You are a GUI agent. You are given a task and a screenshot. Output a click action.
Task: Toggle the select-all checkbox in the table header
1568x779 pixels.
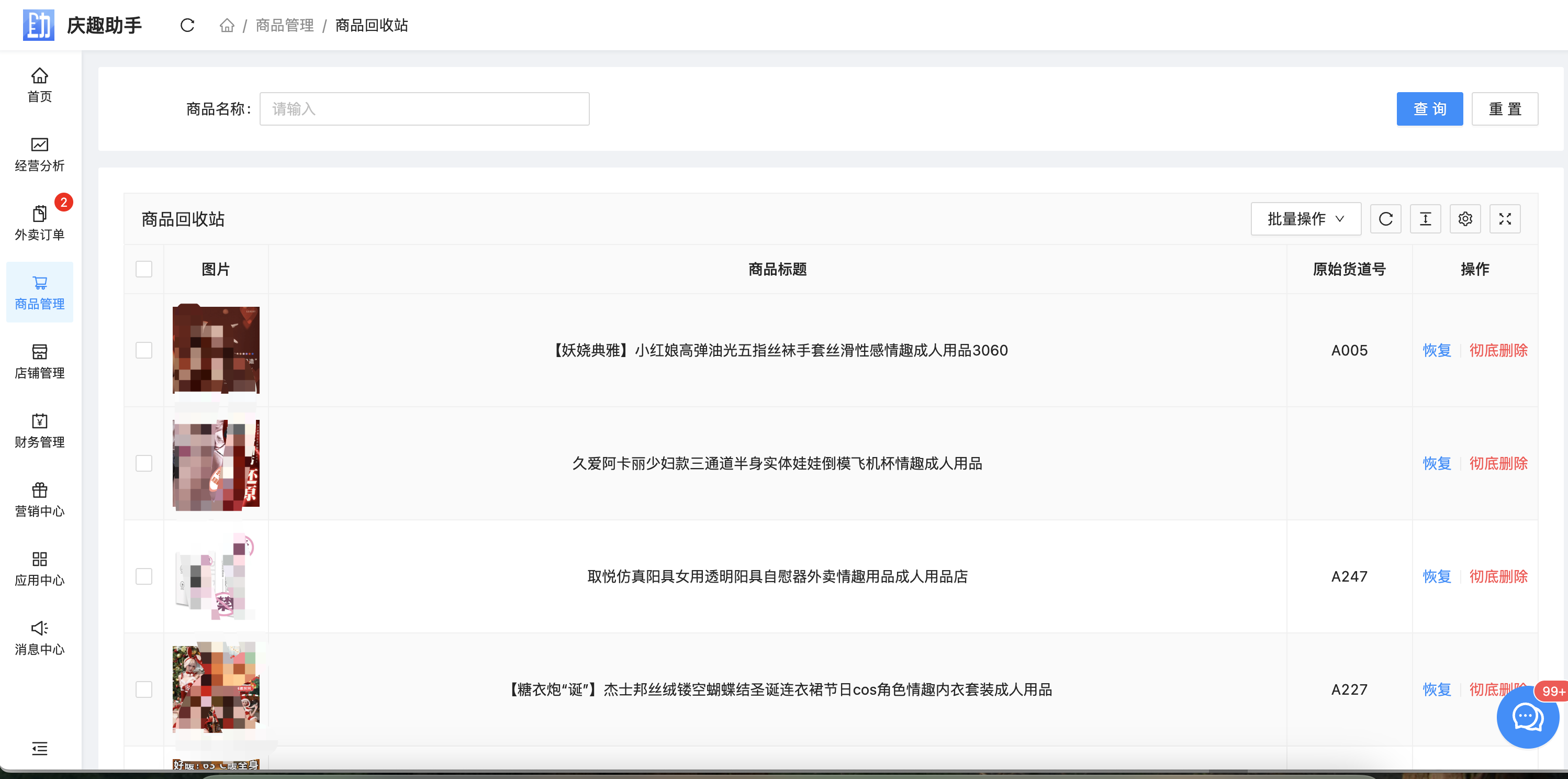point(143,269)
